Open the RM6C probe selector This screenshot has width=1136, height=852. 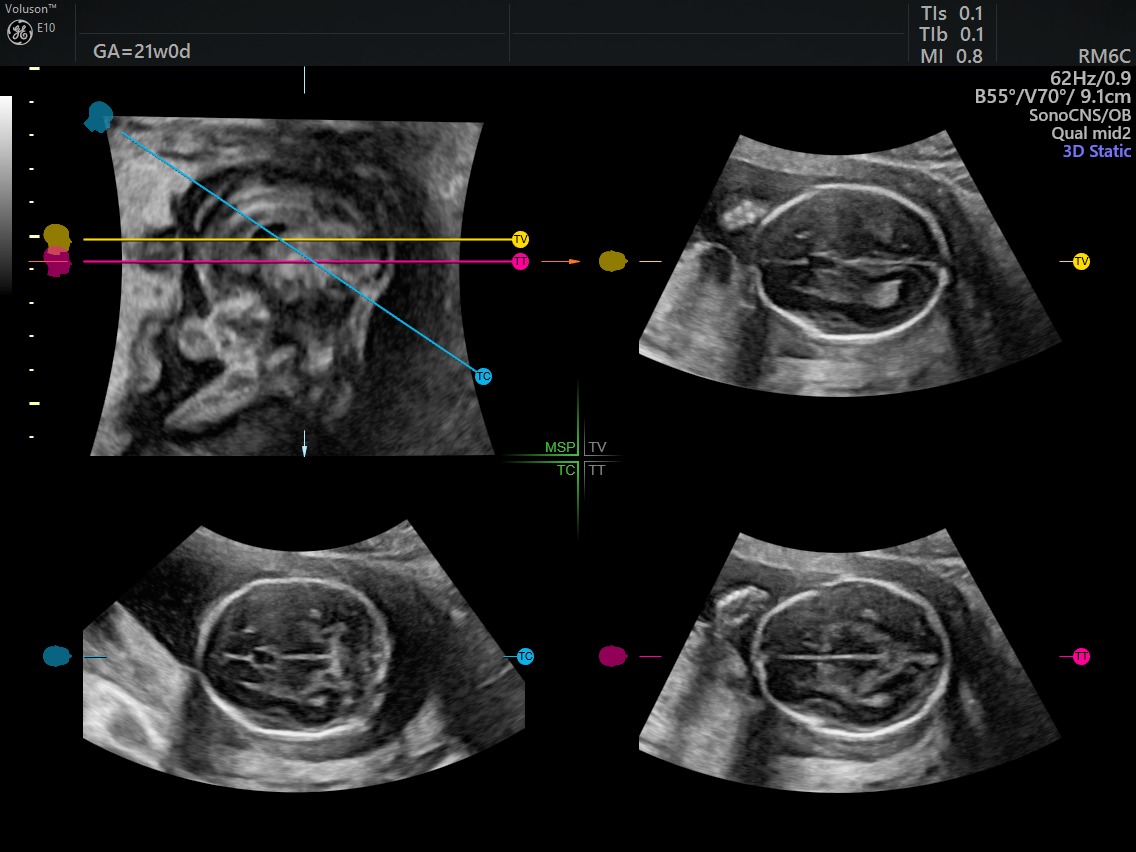coord(1104,57)
